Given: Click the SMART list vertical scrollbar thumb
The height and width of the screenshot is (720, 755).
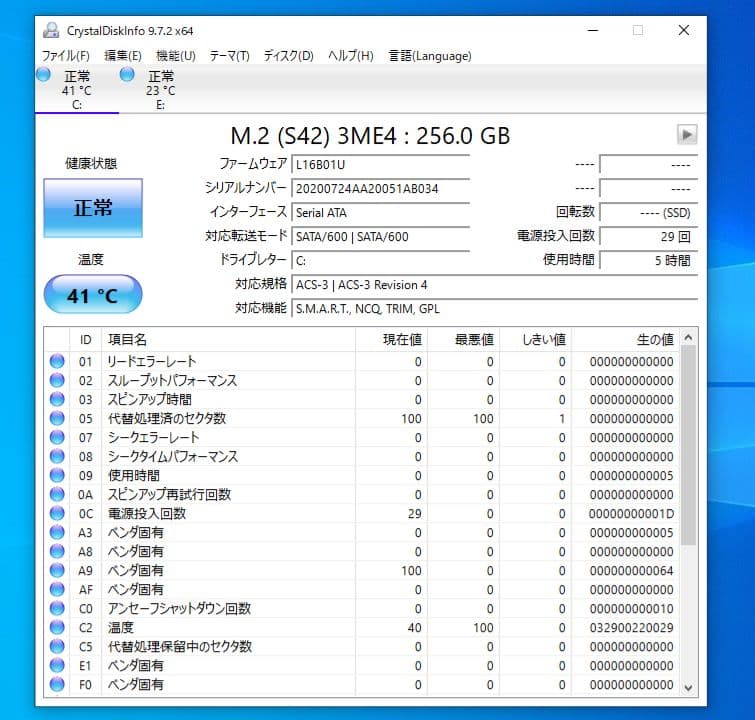Looking at the screenshot, I should point(689,445).
